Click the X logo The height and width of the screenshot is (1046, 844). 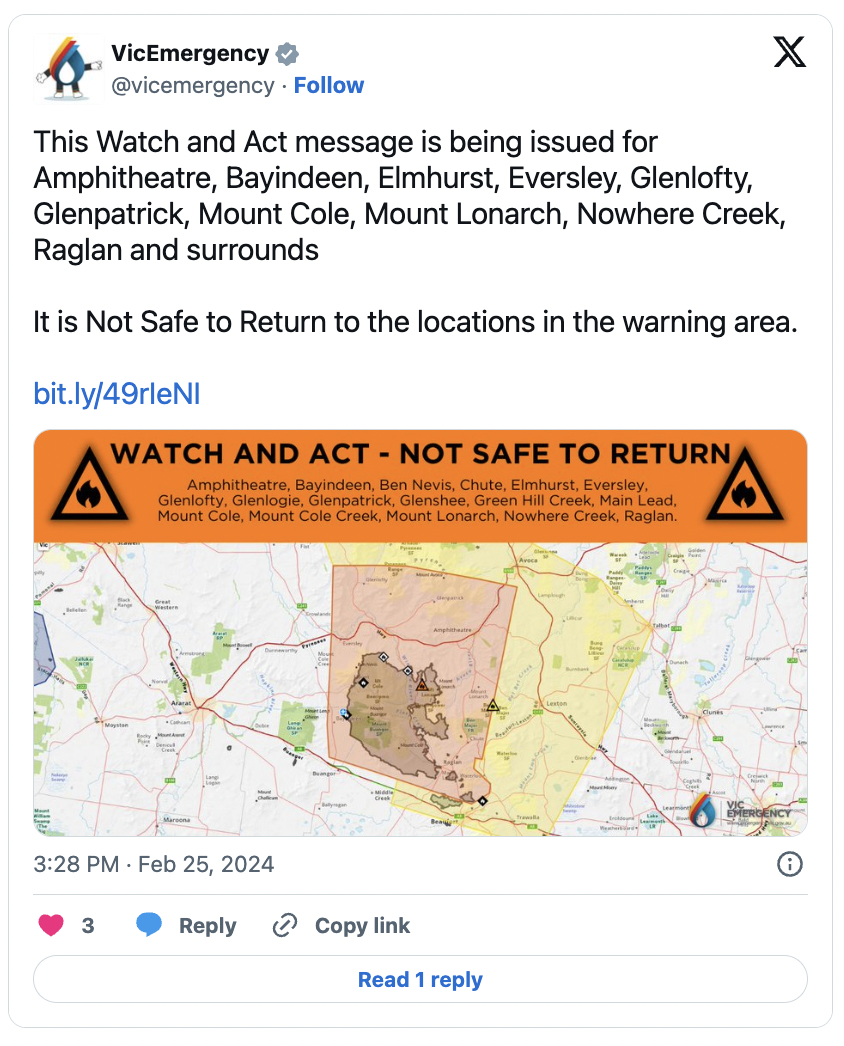pyautogui.click(x=789, y=54)
